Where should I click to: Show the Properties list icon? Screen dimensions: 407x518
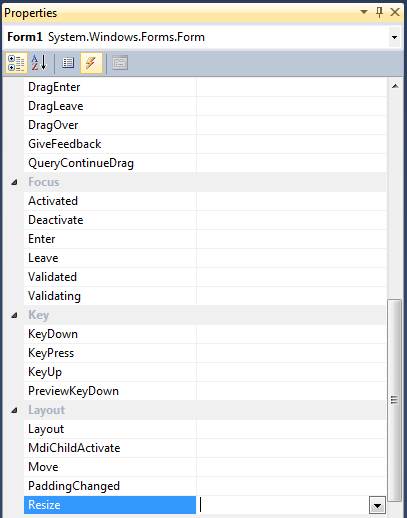[x=68, y=63]
